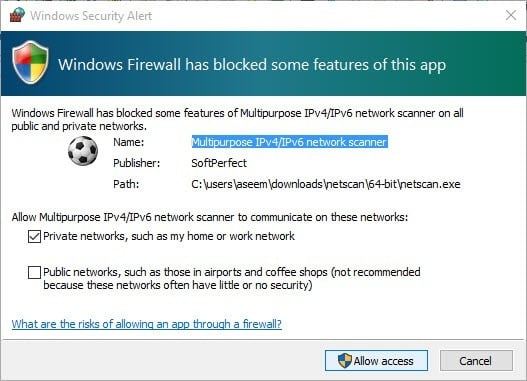This screenshot has height=381, width=527.
Task: Click the shield icon on Allow access
Action: coord(344,361)
